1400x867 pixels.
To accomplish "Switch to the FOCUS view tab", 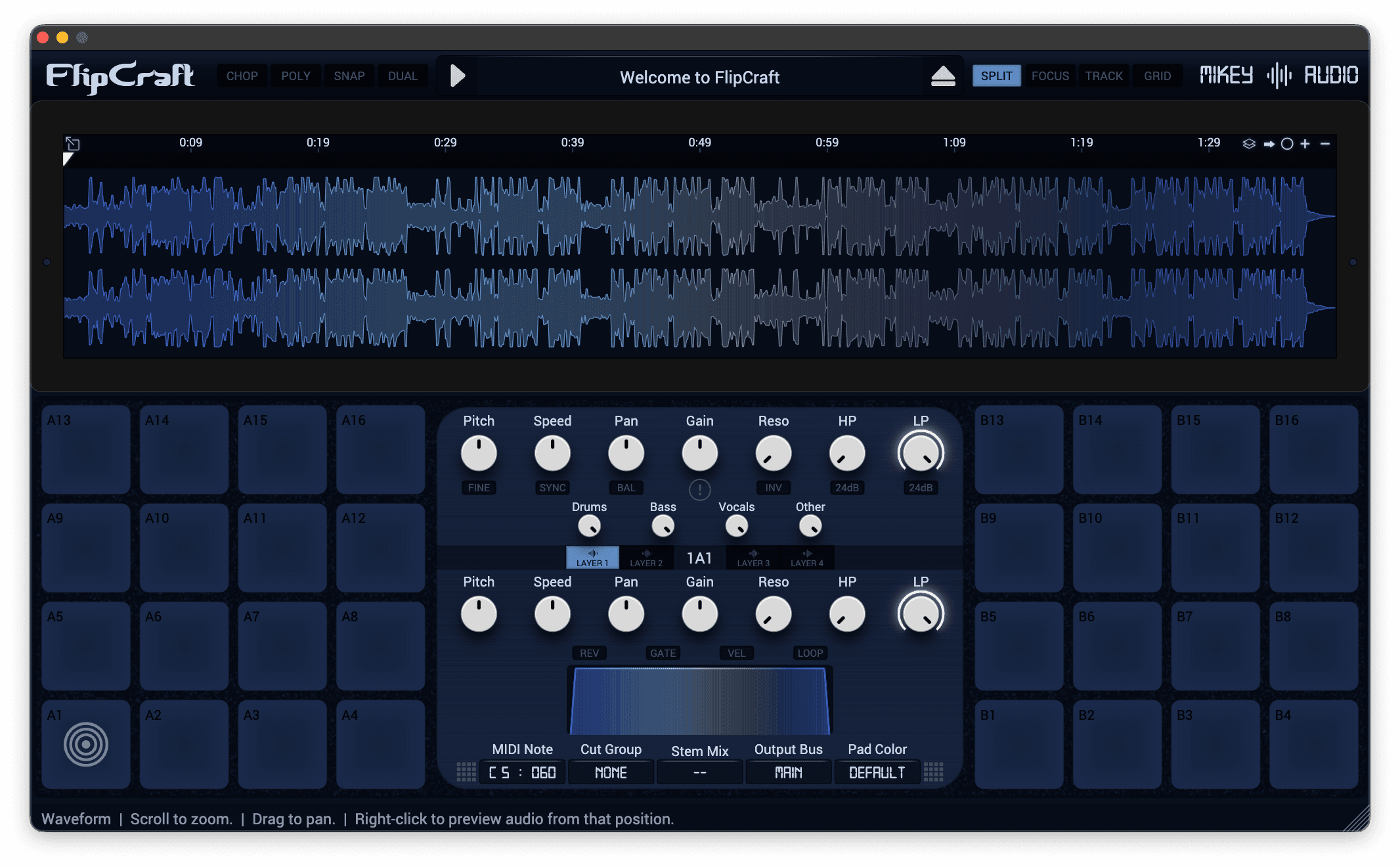I will click(1050, 76).
